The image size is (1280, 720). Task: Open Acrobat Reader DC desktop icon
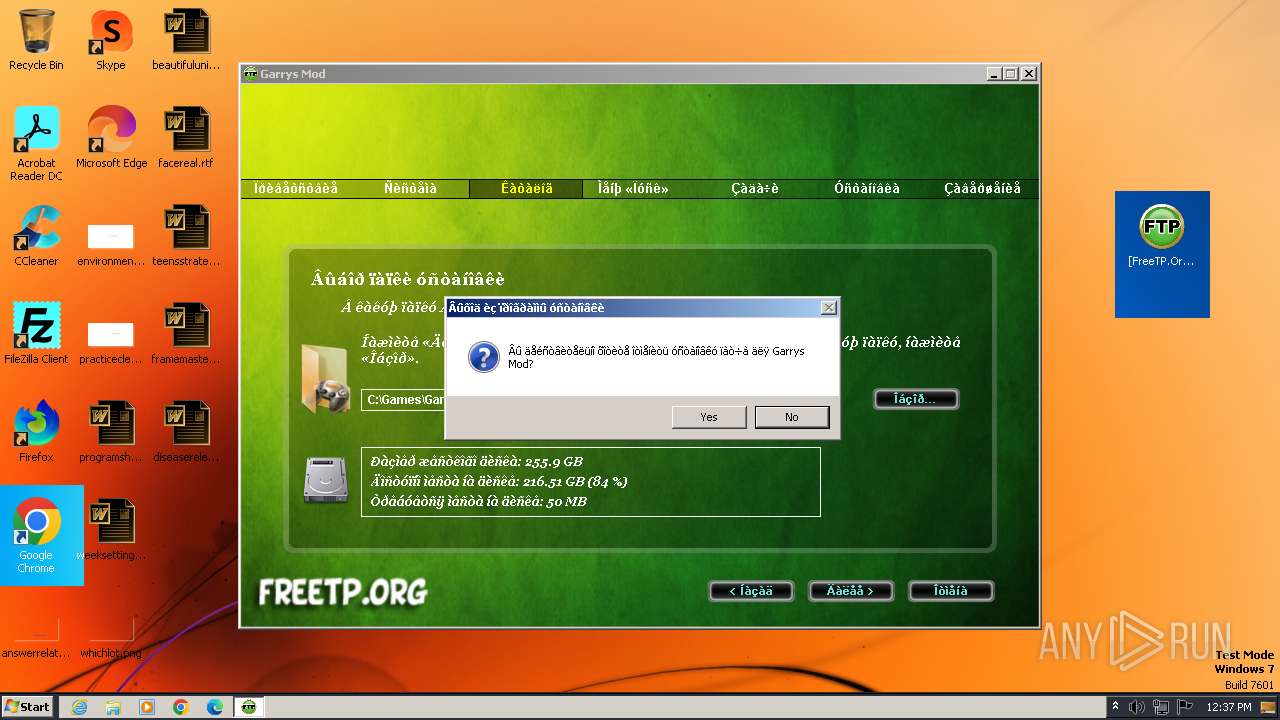tap(36, 144)
